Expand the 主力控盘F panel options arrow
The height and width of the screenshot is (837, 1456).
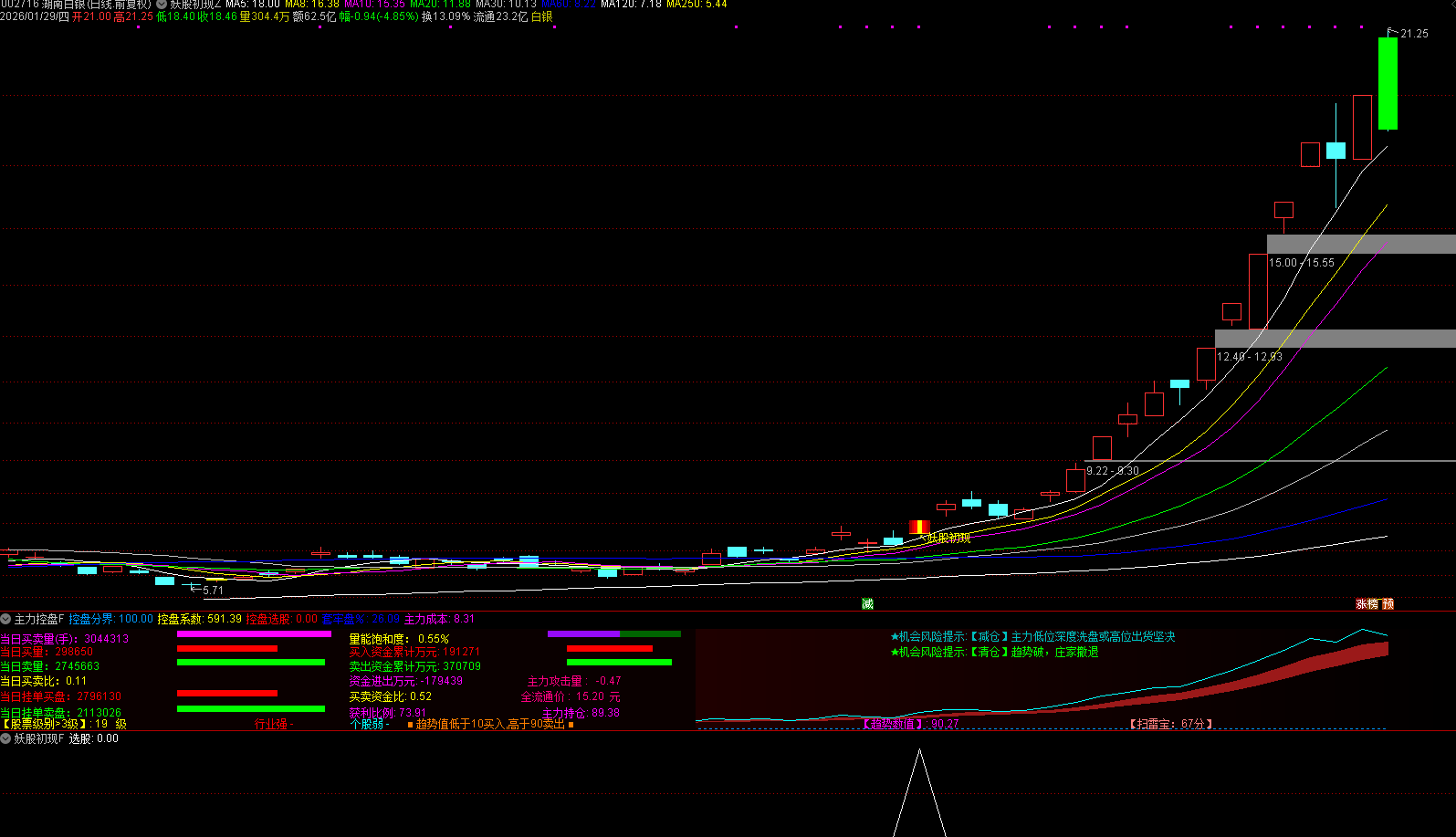(5, 619)
